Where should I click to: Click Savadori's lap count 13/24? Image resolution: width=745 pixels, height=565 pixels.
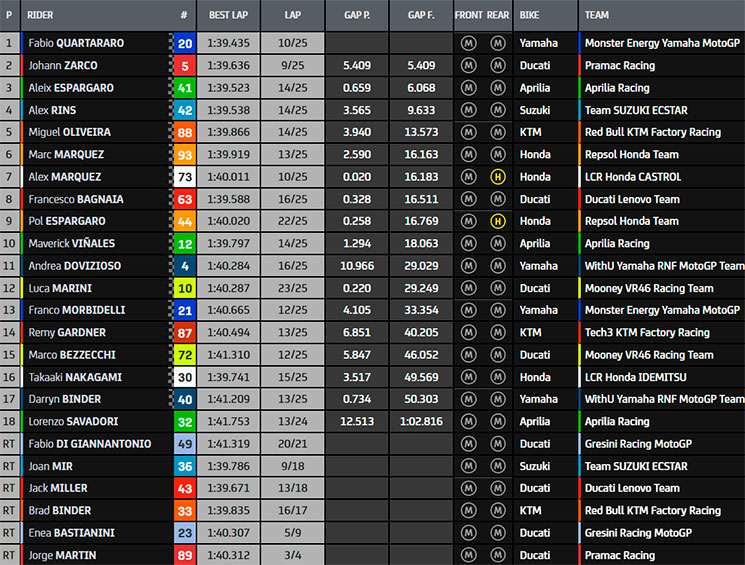click(x=293, y=421)
